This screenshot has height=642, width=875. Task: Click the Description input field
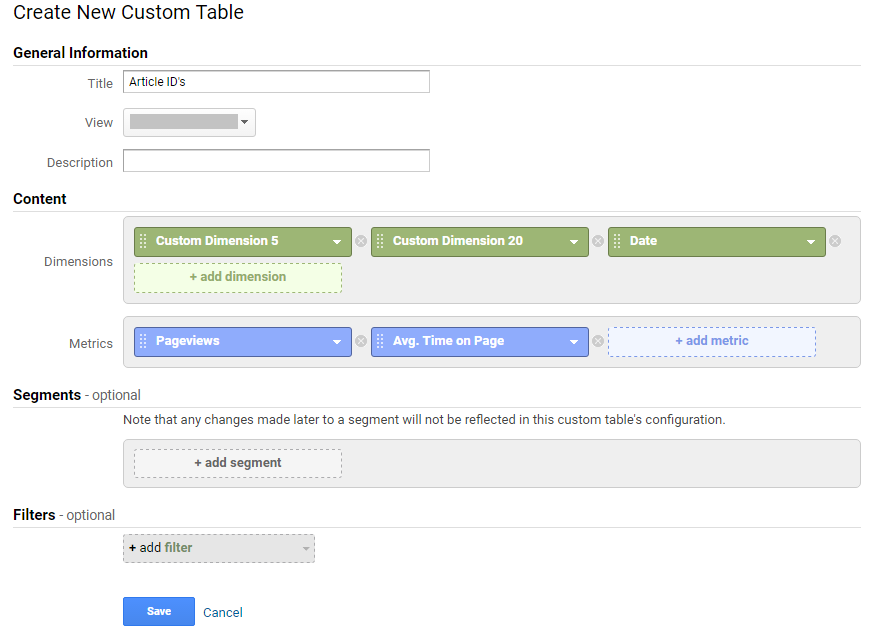tap(276, 161)
